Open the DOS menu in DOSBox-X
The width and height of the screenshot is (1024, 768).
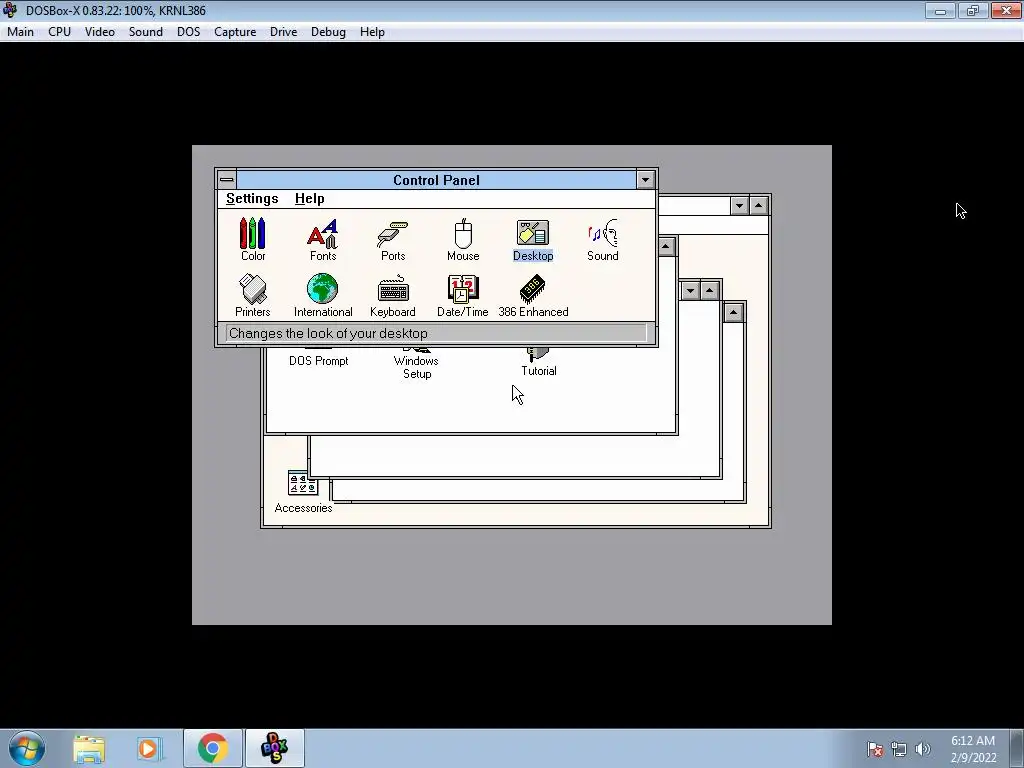pos(189,32)
